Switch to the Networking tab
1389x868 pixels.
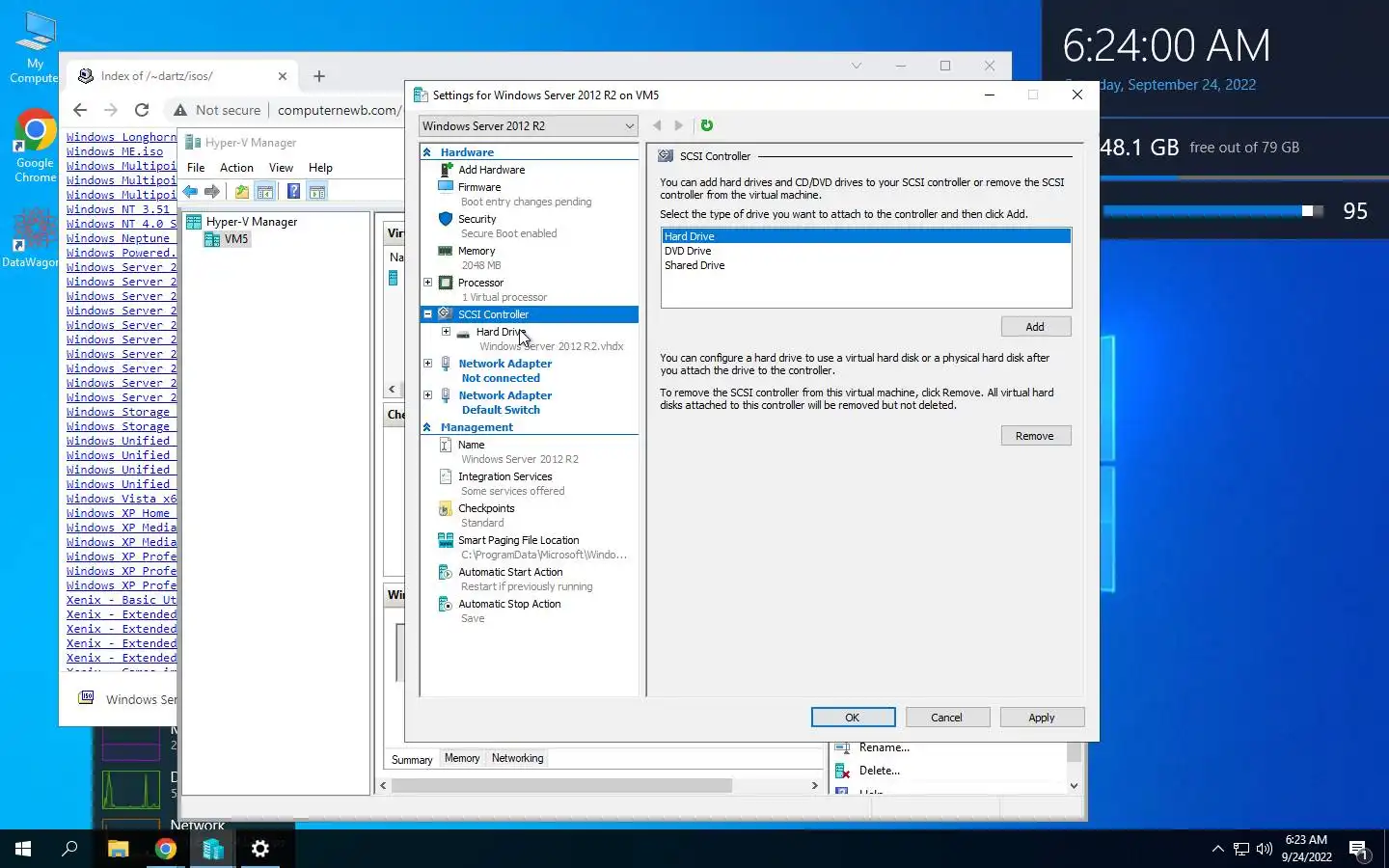pos(517,758)
